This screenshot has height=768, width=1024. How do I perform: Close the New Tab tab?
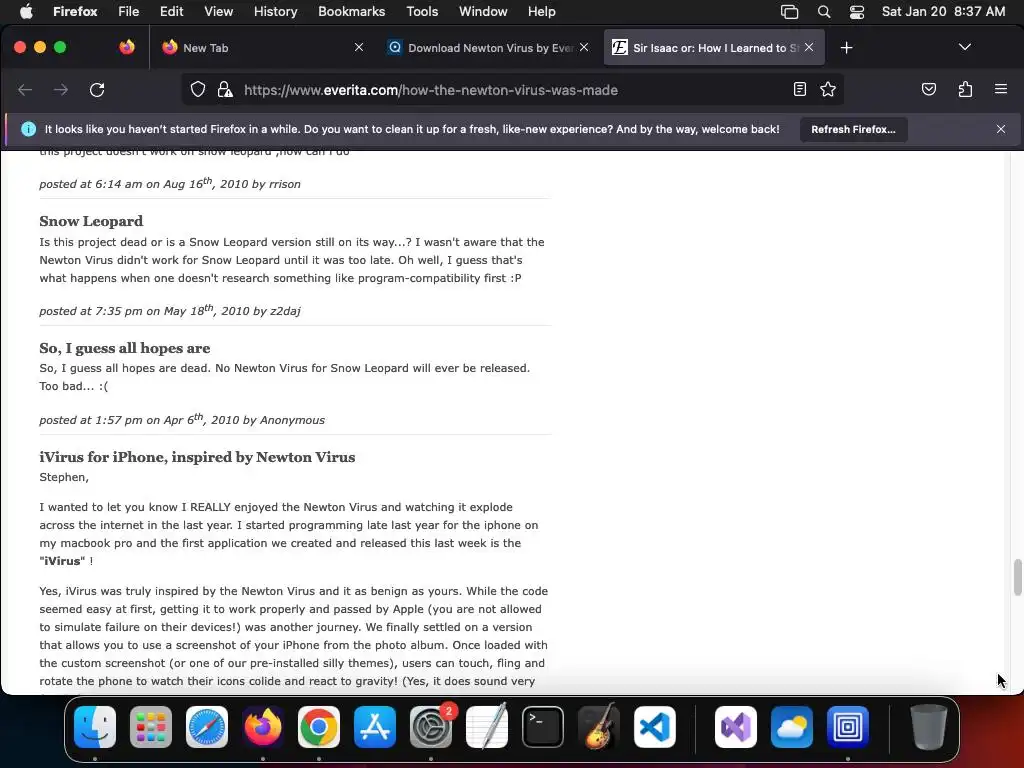359,47
